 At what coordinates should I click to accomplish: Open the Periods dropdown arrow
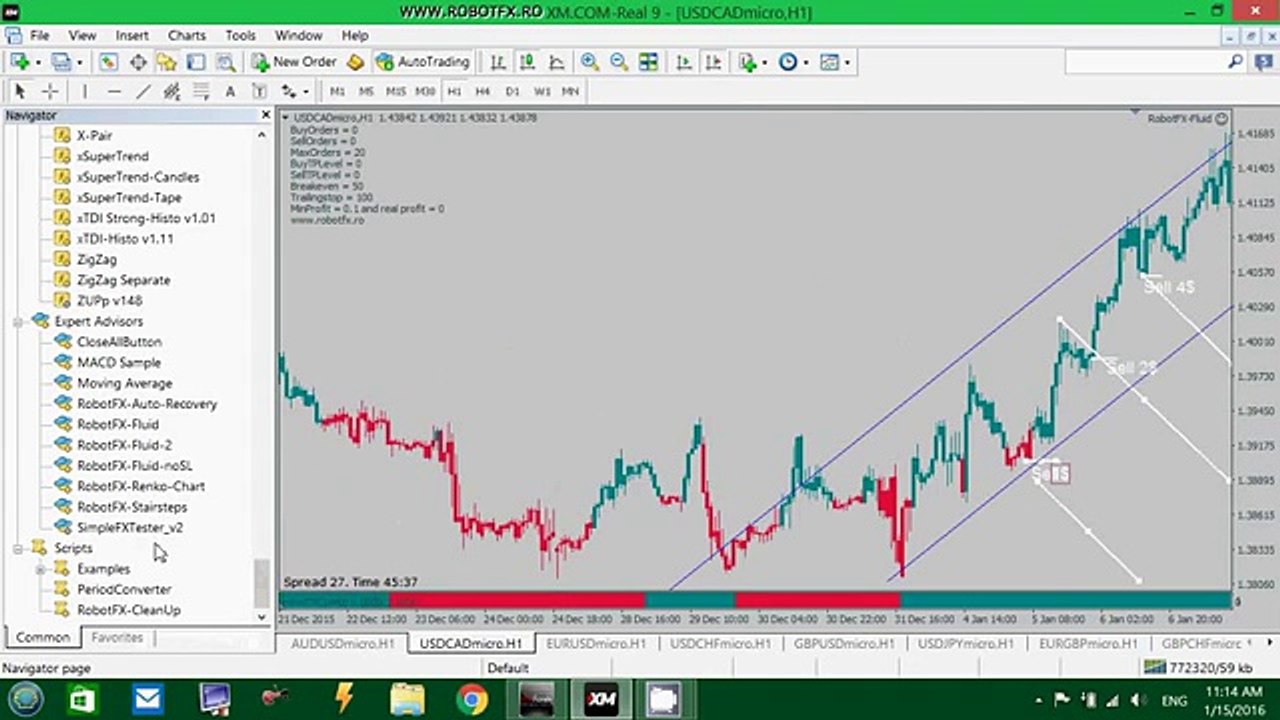coord(805,62)
